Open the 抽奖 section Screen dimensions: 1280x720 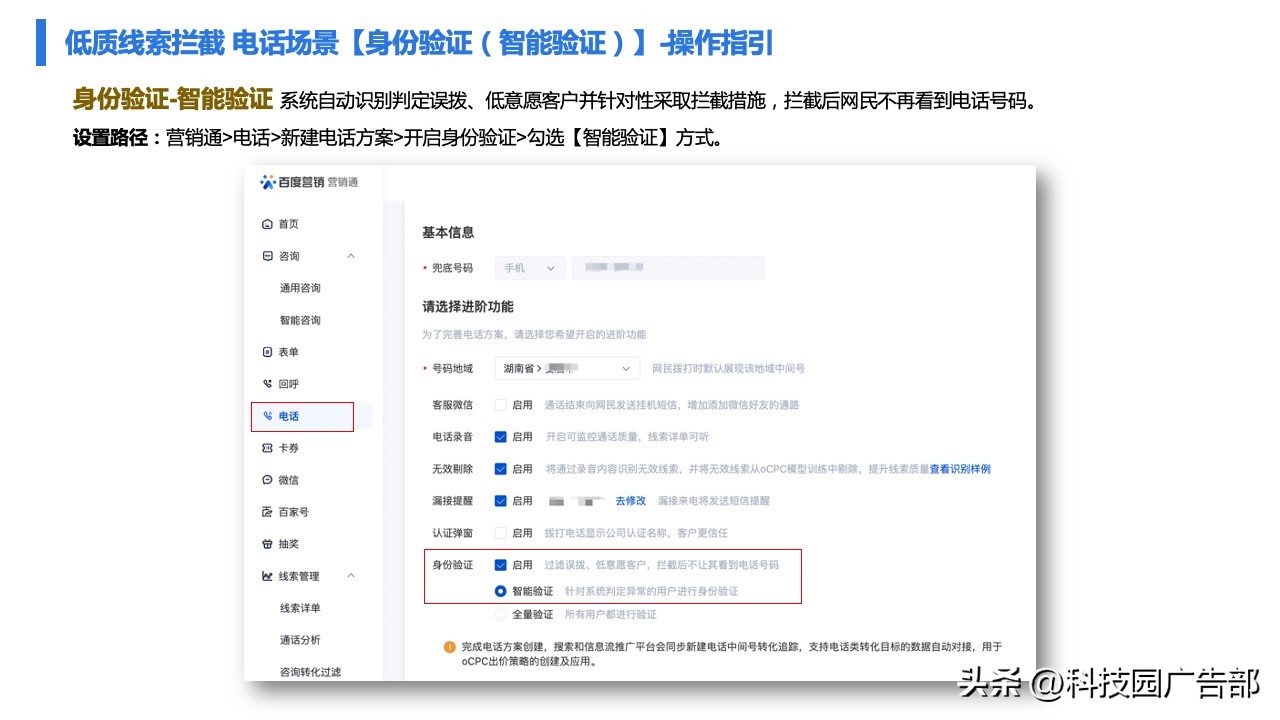(289, 543)
